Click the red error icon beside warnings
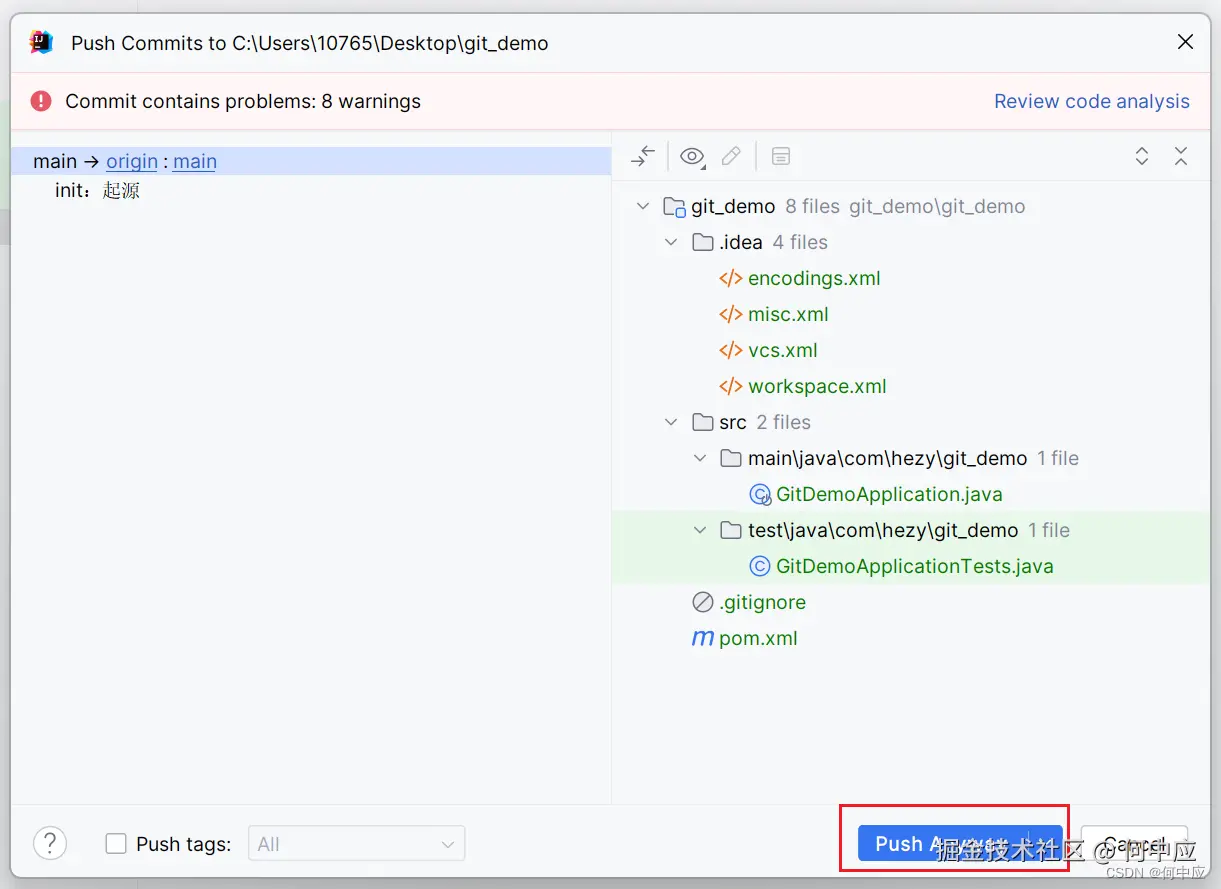 pos(41,101)
